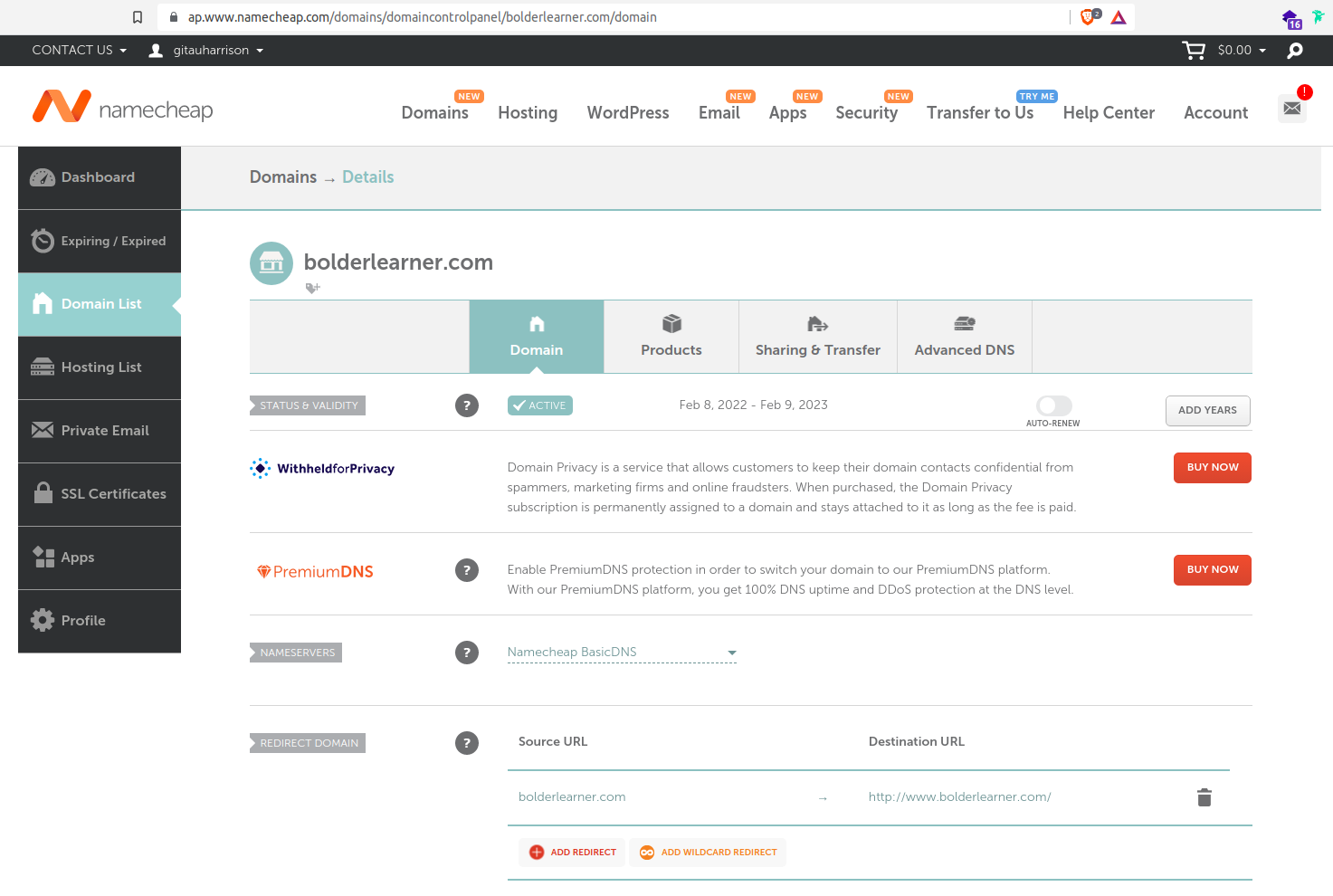Click the bolderlearner.com source URL
The height and width of the screenshot is (896, 1333).
(x=572, y=797)
